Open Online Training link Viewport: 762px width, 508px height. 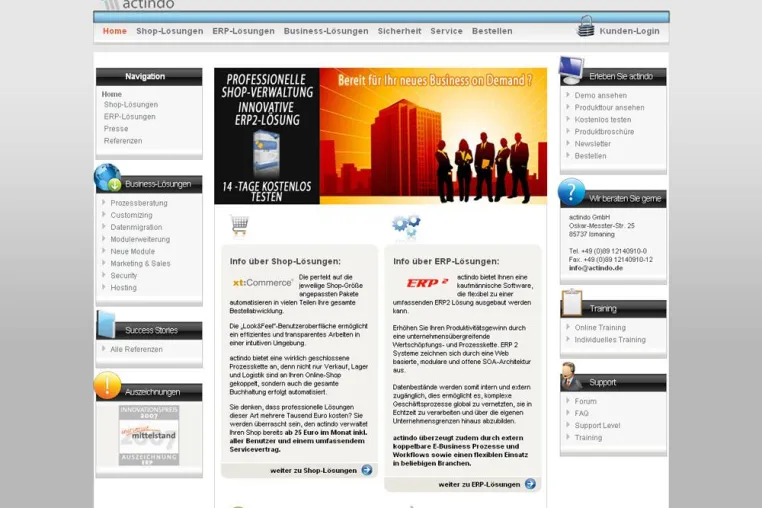(x=600, y=328)
